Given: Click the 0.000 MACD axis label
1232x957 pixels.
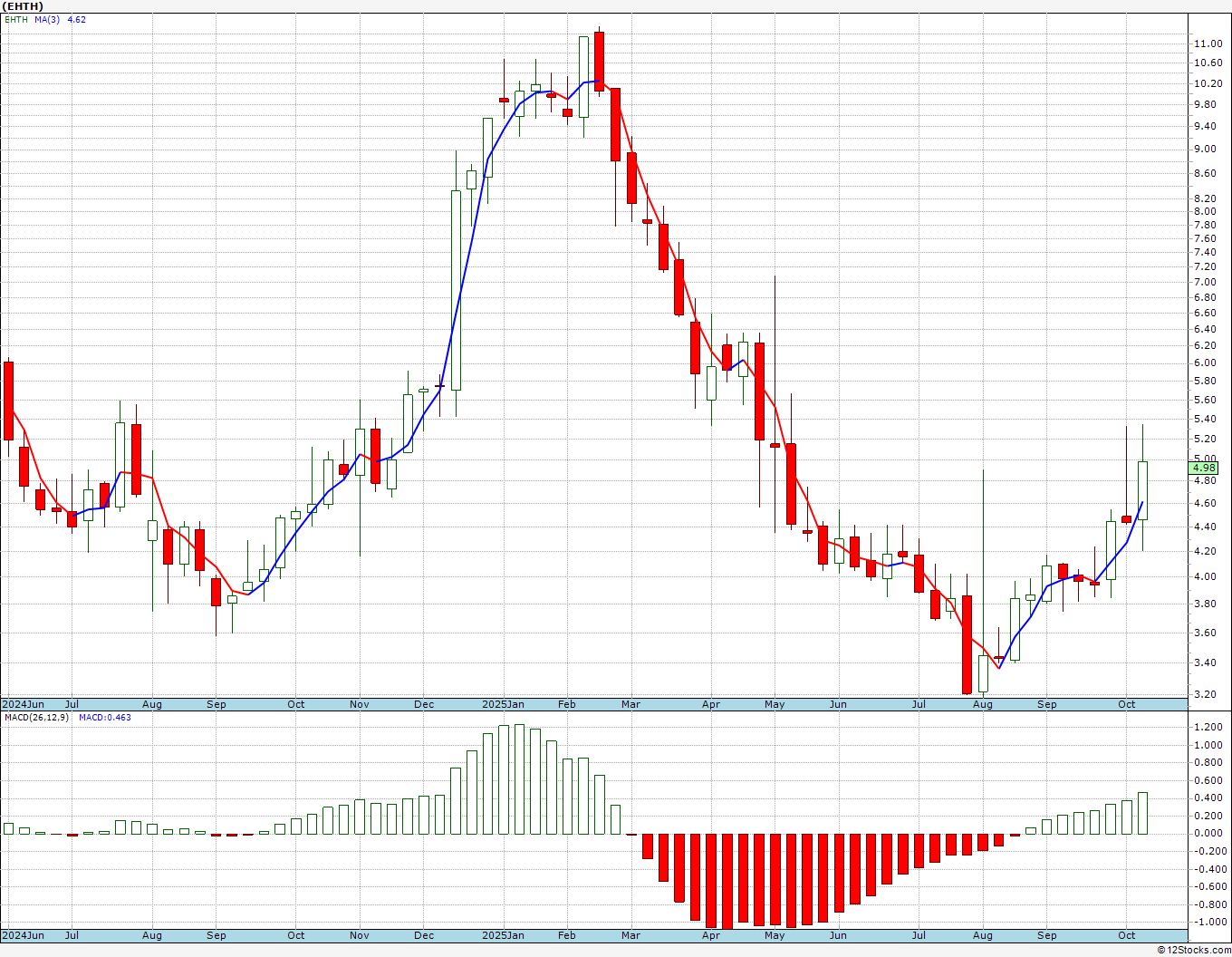Looking at the screenshot, I should [x=1208, y=833].
